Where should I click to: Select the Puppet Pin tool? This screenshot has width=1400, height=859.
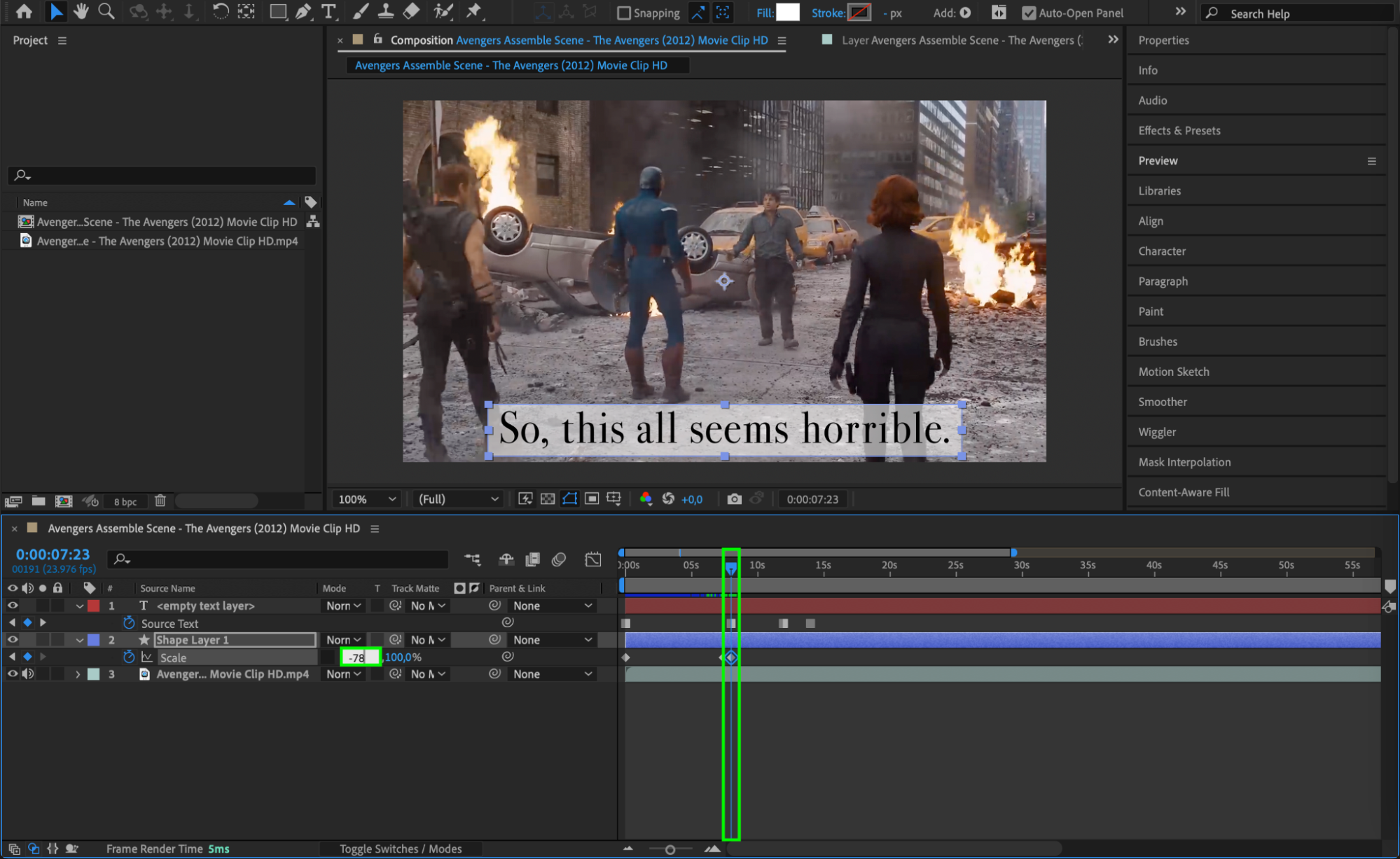coord(474,11)
